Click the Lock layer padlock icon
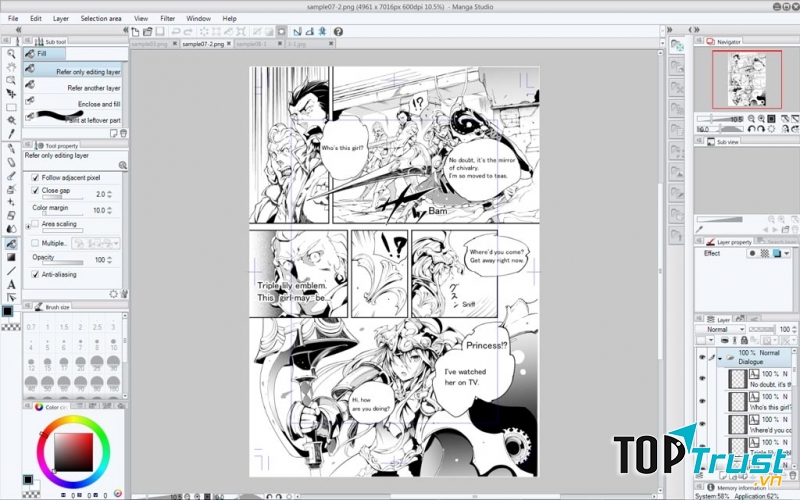 (744, 340)
